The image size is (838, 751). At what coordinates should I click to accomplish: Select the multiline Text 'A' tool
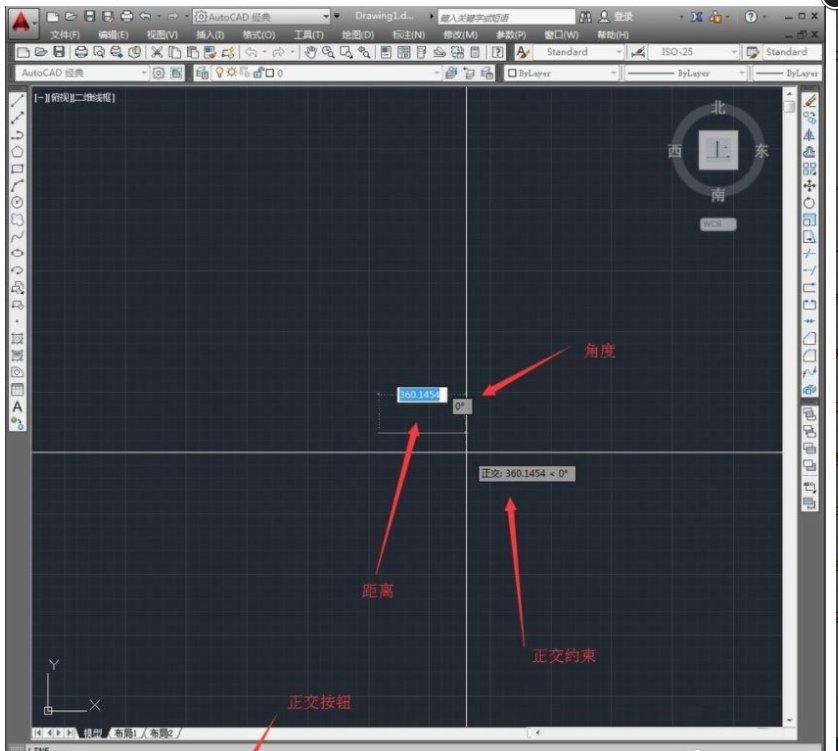(x=17, y=407)
